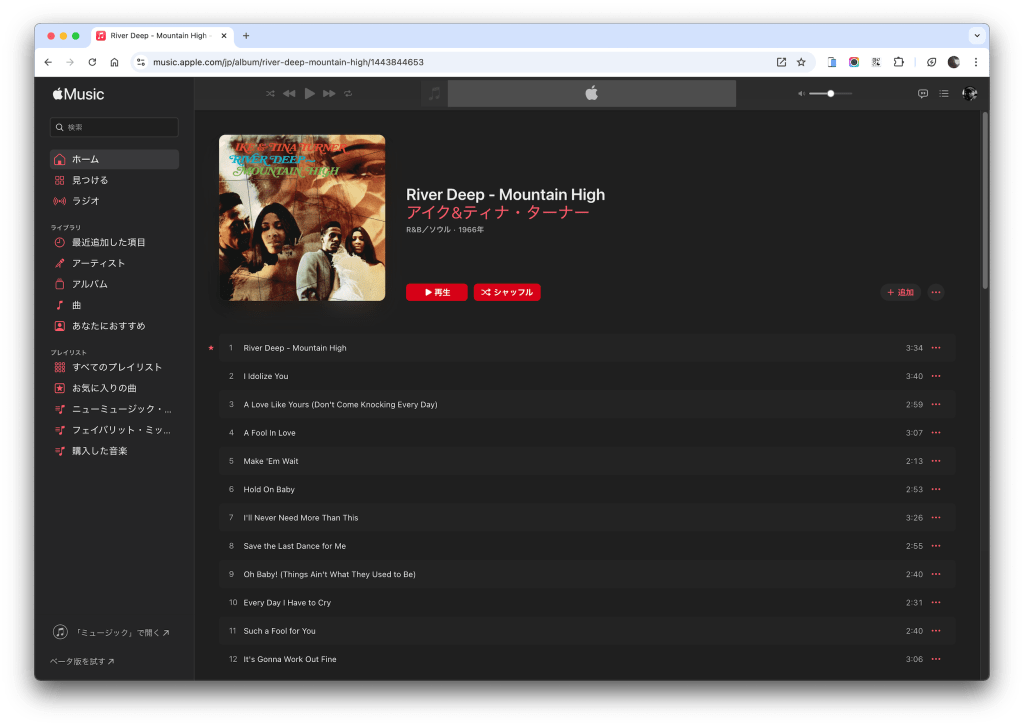The height and width of the screenshot is (726, 1024).
Task: Open more options for I Idolize You
Action: pos(936,376)
